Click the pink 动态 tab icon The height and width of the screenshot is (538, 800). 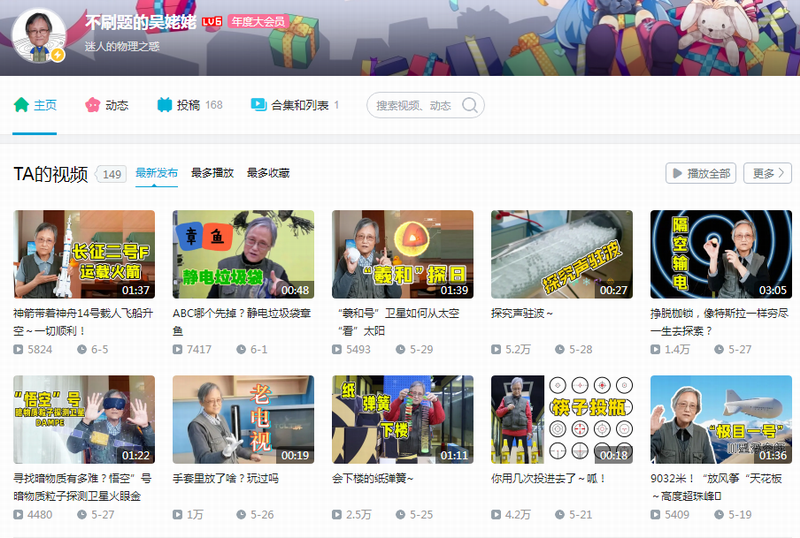tap(93, 105)
